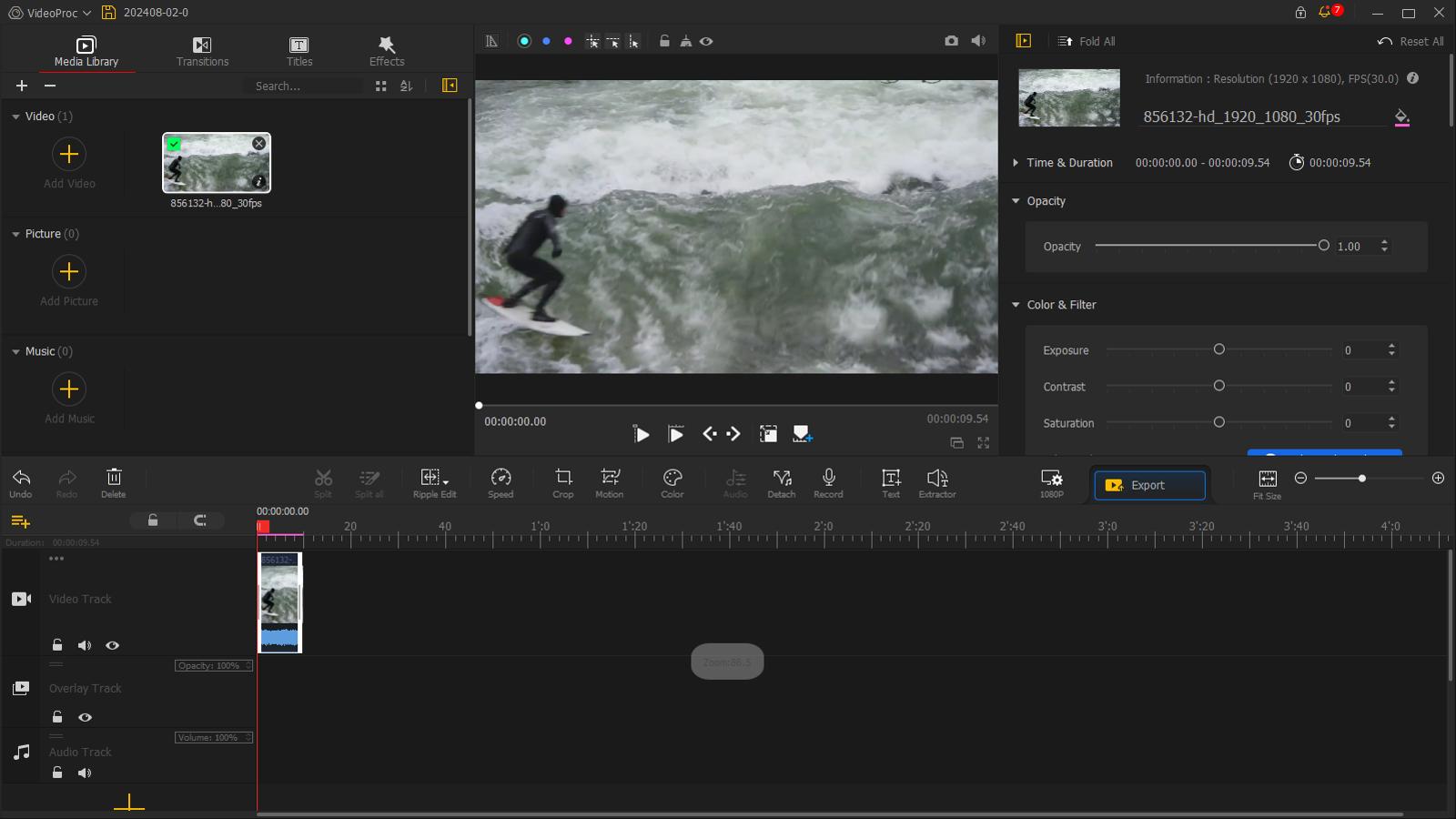Switch to the Transitions tab
1456x819 pixels.
(x=201, y=50)
